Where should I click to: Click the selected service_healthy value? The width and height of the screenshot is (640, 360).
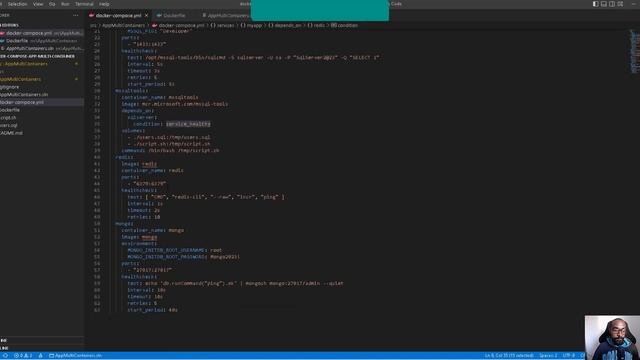pyautogui.click(x=188, y=124)
